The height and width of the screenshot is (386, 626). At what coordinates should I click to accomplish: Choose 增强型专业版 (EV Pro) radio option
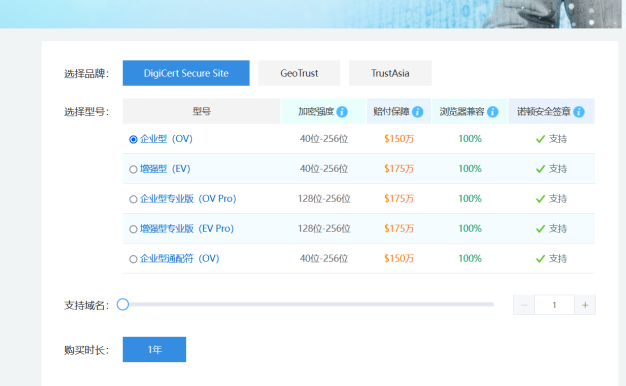[133, 229]
